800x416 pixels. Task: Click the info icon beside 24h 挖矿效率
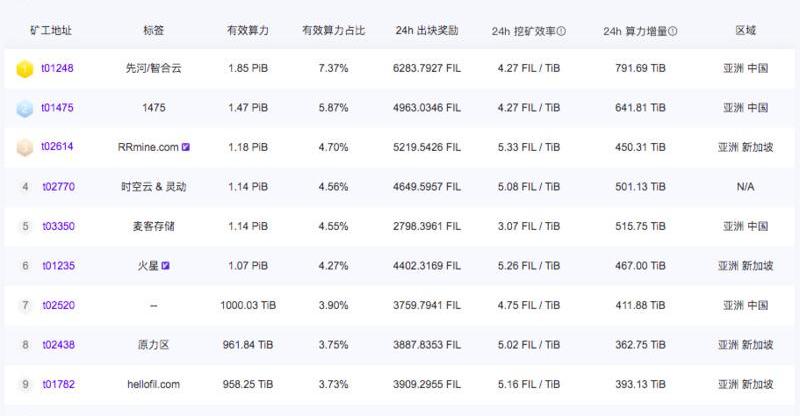[x=561, y=31]
